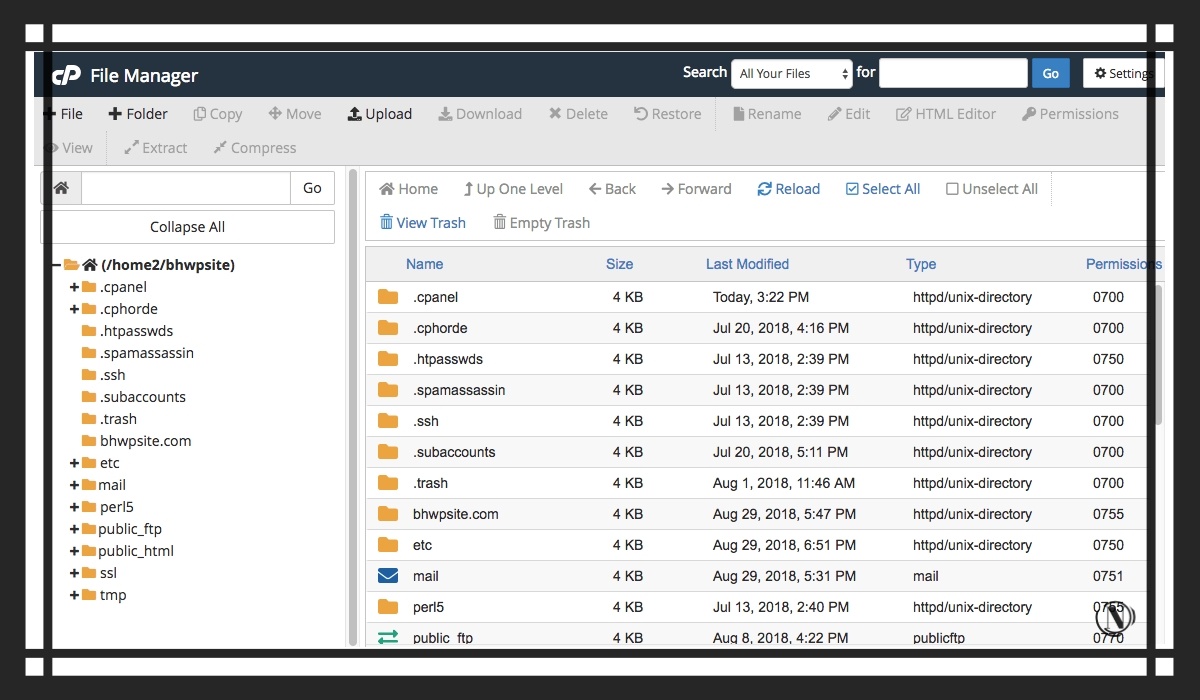The height and width of the screenshot is (700, 1200).
Task: Open View Trash
Action: click(x=422, y=223)
